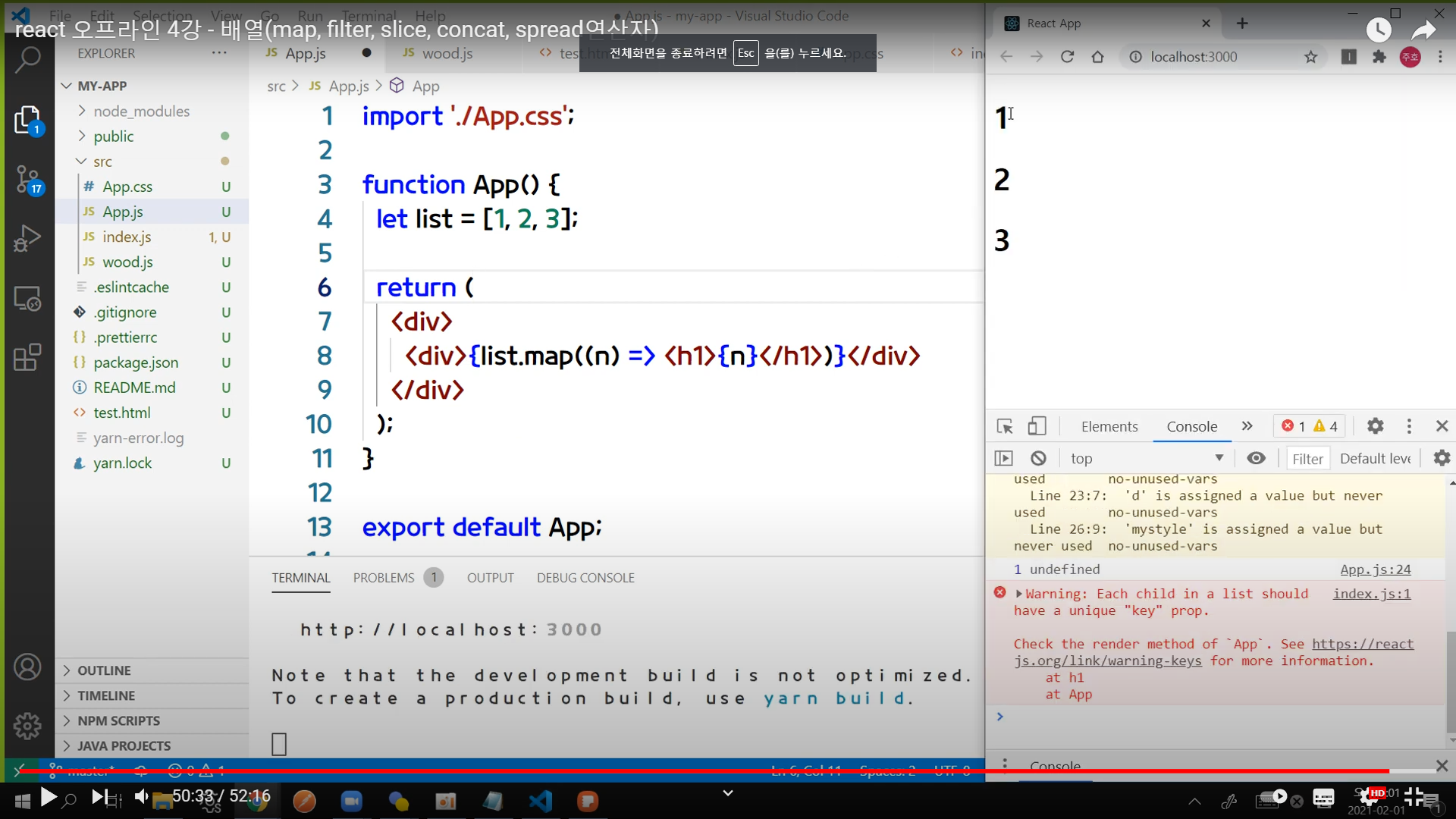Expand the key prop warning message
This screenshot has height=819, width=1456.
1019,594
